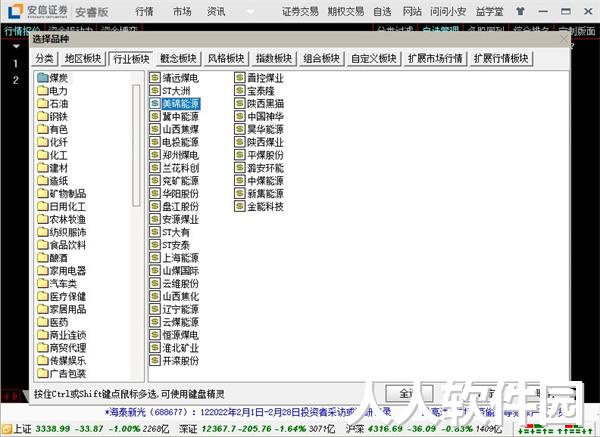Open the 造纸 sector folder
Viewport: 600px width, 437px height.
click(x=53, y=181)
